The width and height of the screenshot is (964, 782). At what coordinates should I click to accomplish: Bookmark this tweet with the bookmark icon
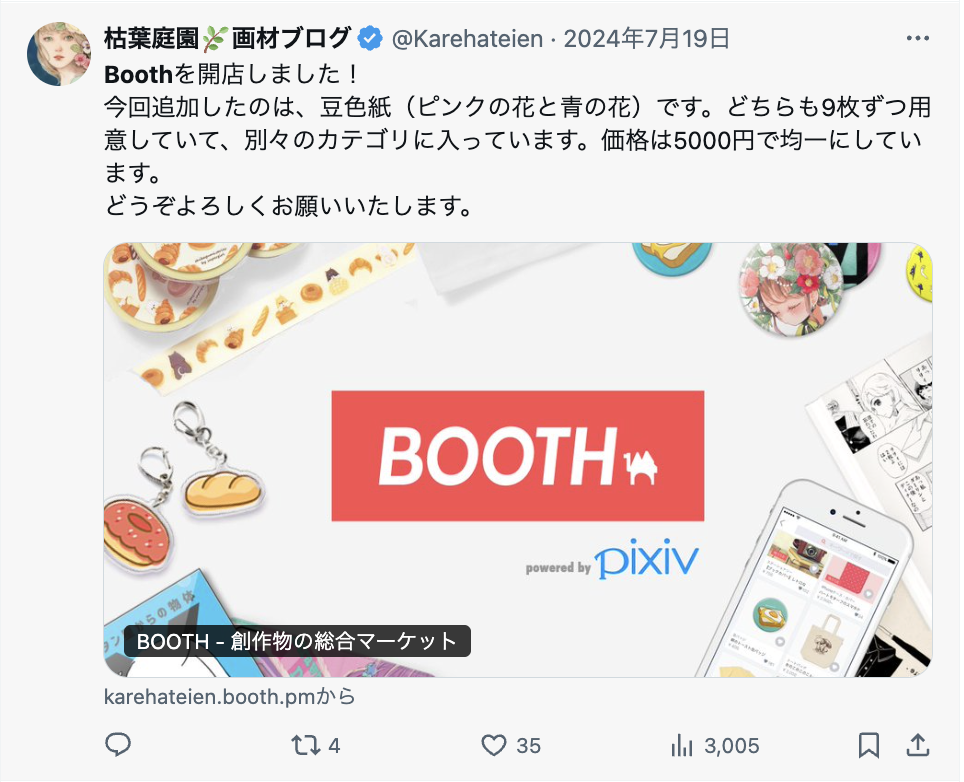(x=869, y=745)
